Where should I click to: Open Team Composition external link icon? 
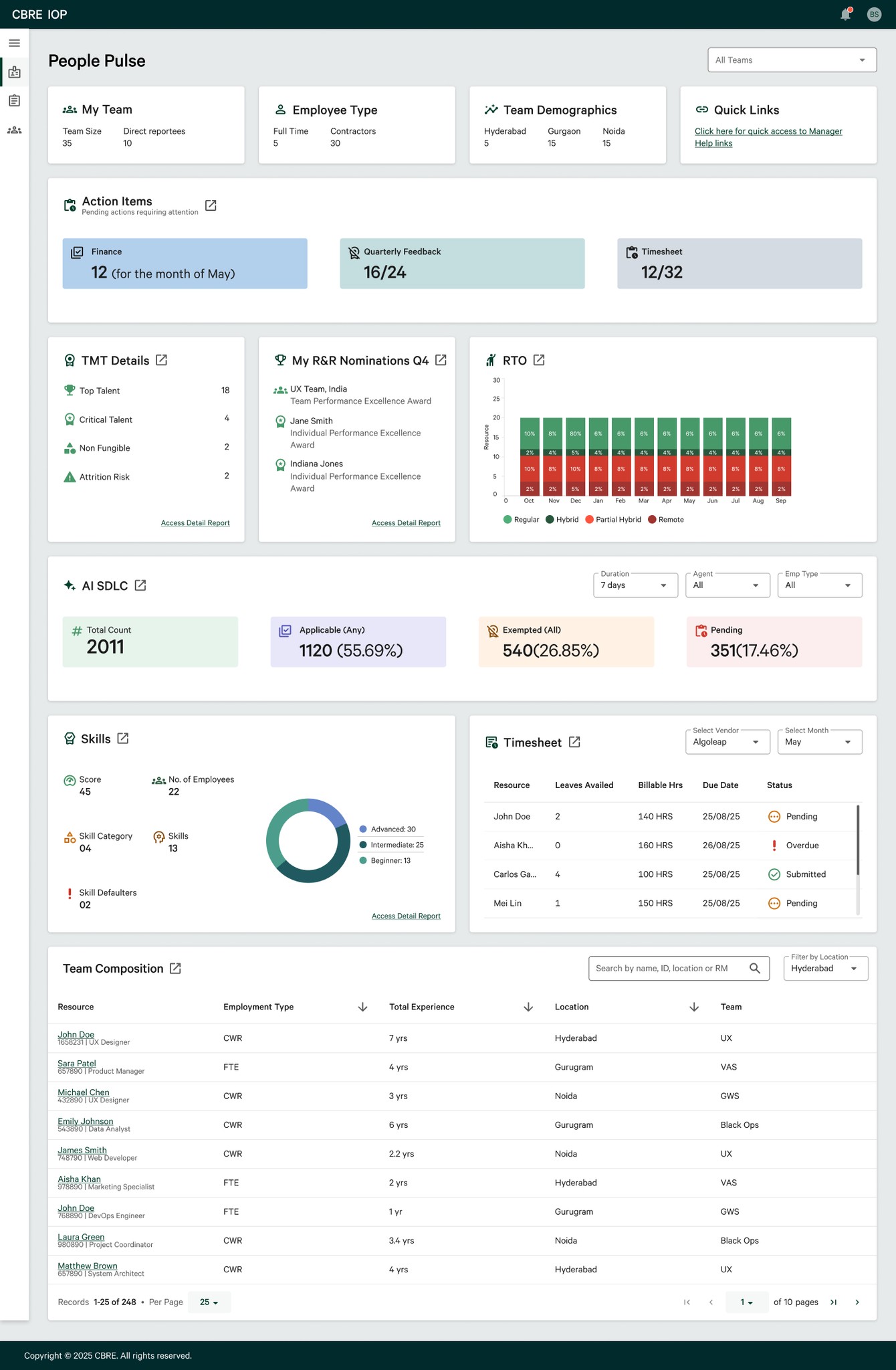(x=175, y=969)
